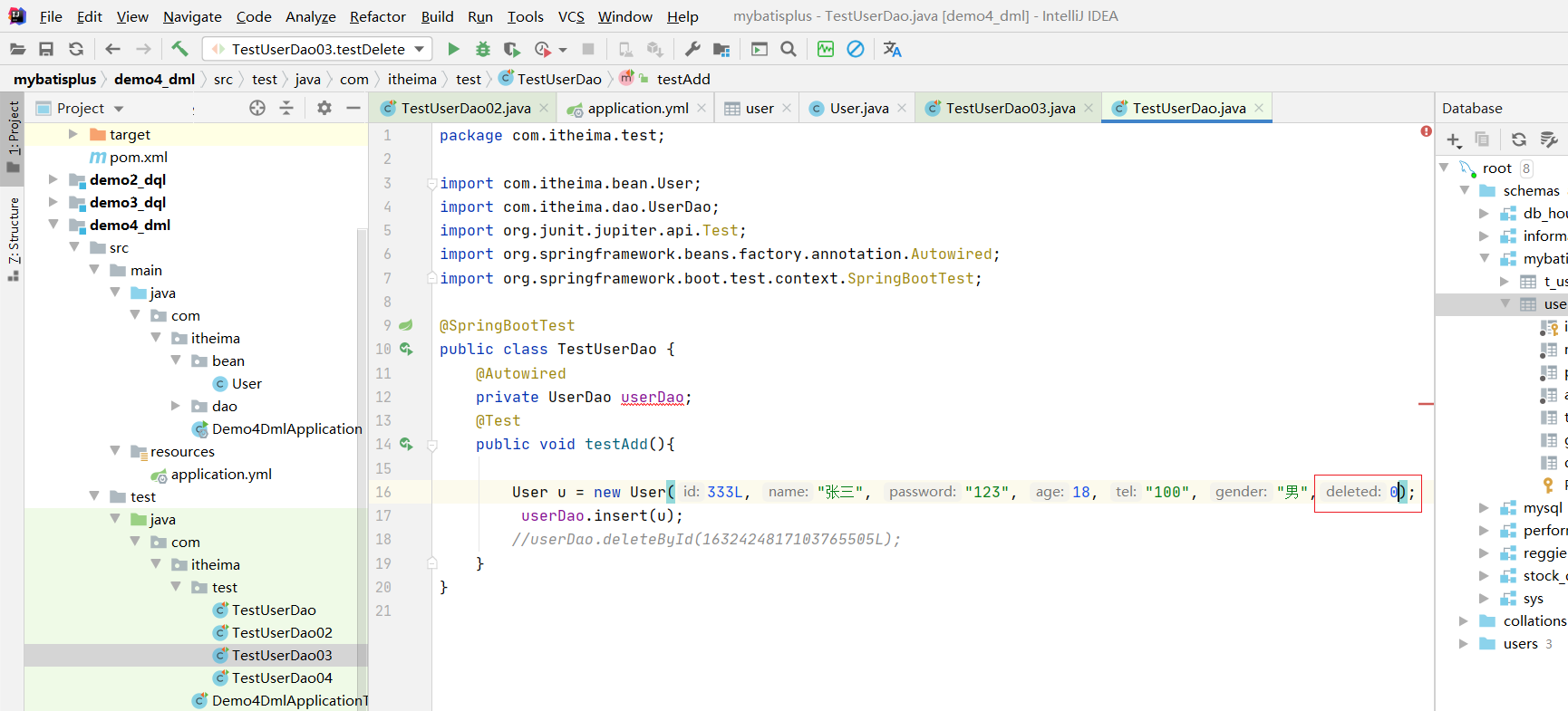Click run gutter icon beside testAdd method
Screen dimensions: 1568x711
[406, 444]
